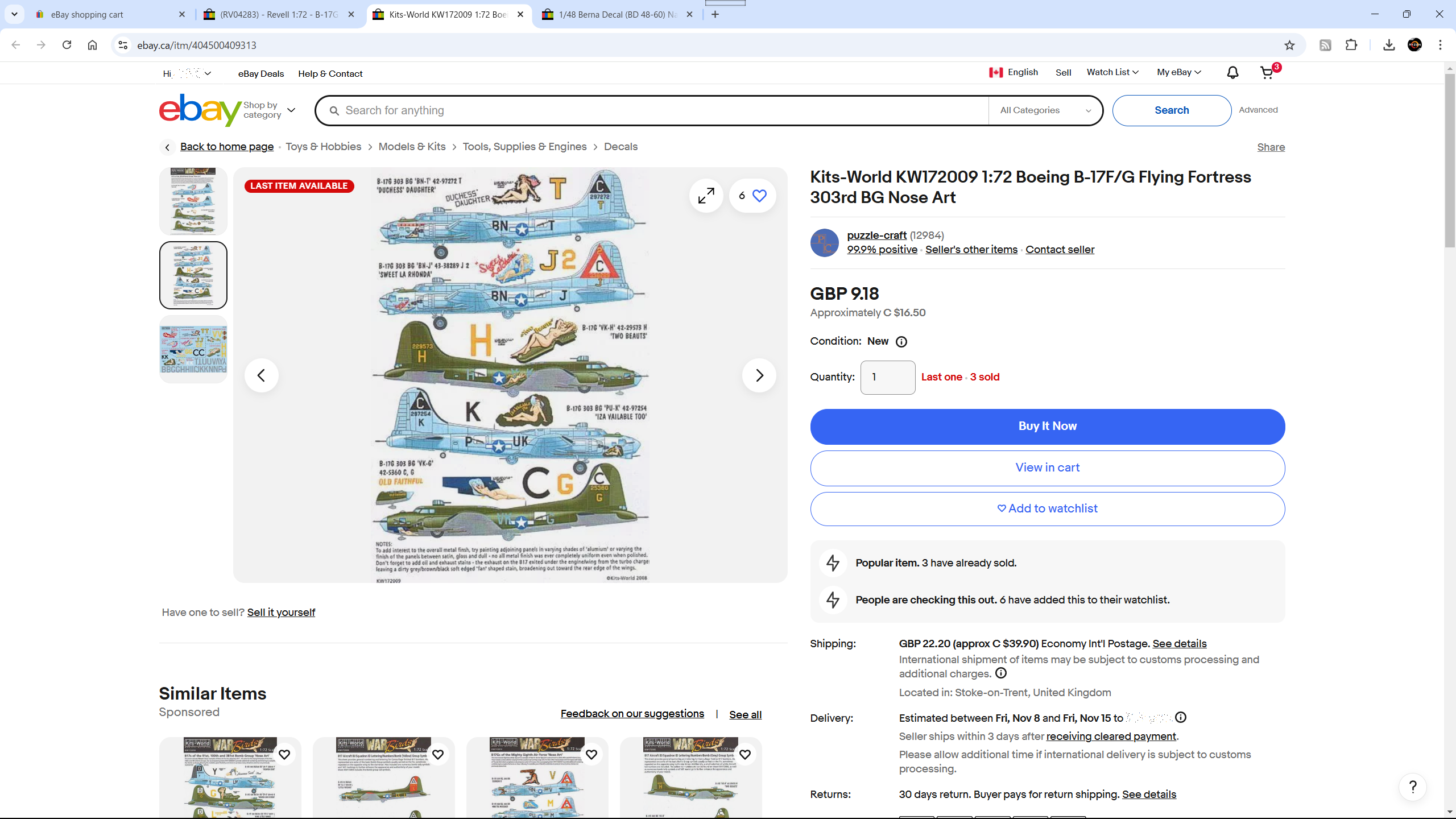
Task: Click Sell it yourself link
Action: pos(281,613)
